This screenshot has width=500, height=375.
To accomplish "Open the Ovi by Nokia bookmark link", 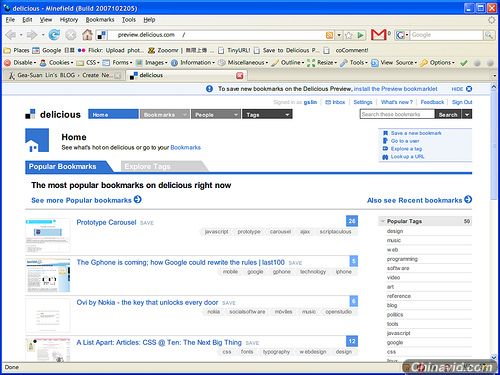I will 147,302.
